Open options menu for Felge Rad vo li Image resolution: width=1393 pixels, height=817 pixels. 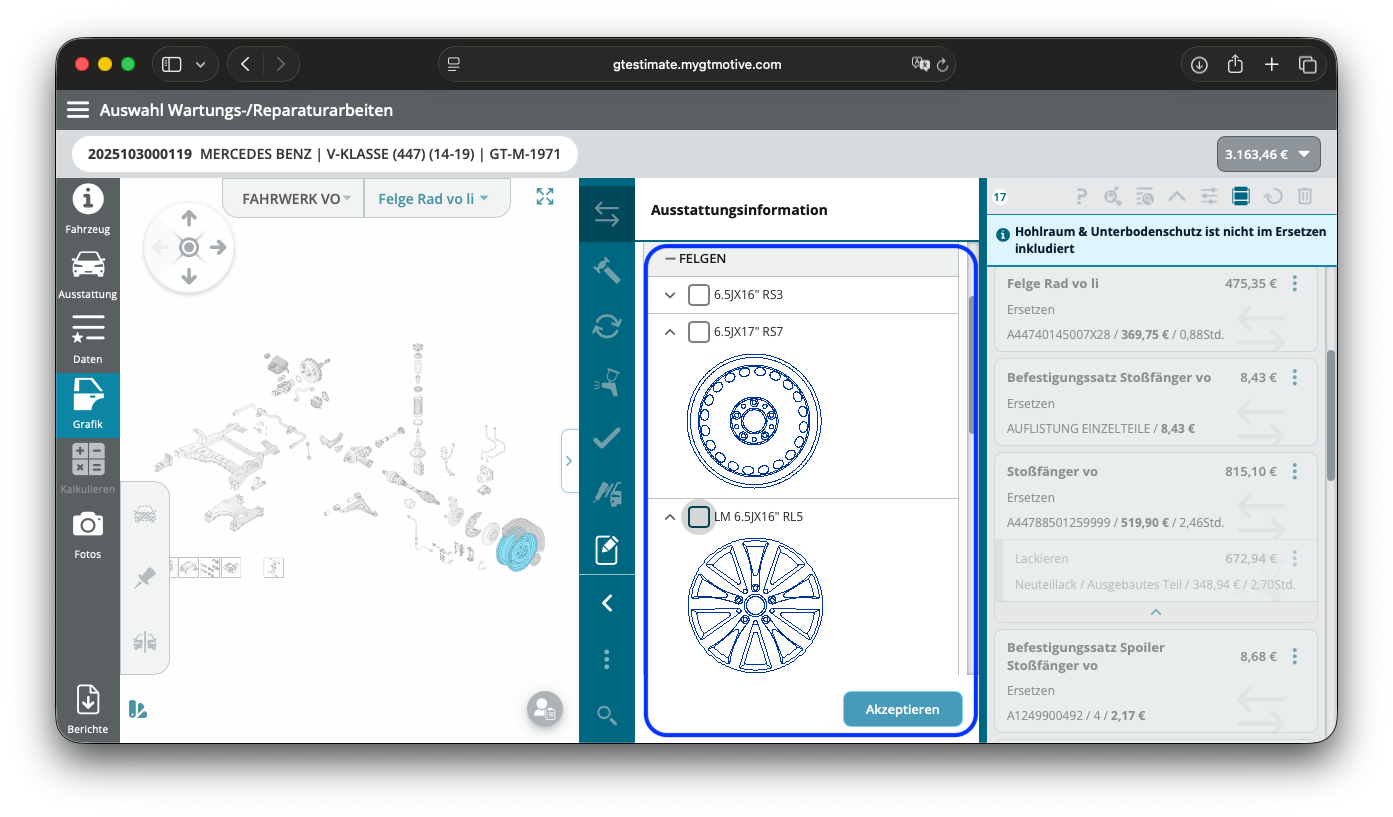coord(1295,284)
